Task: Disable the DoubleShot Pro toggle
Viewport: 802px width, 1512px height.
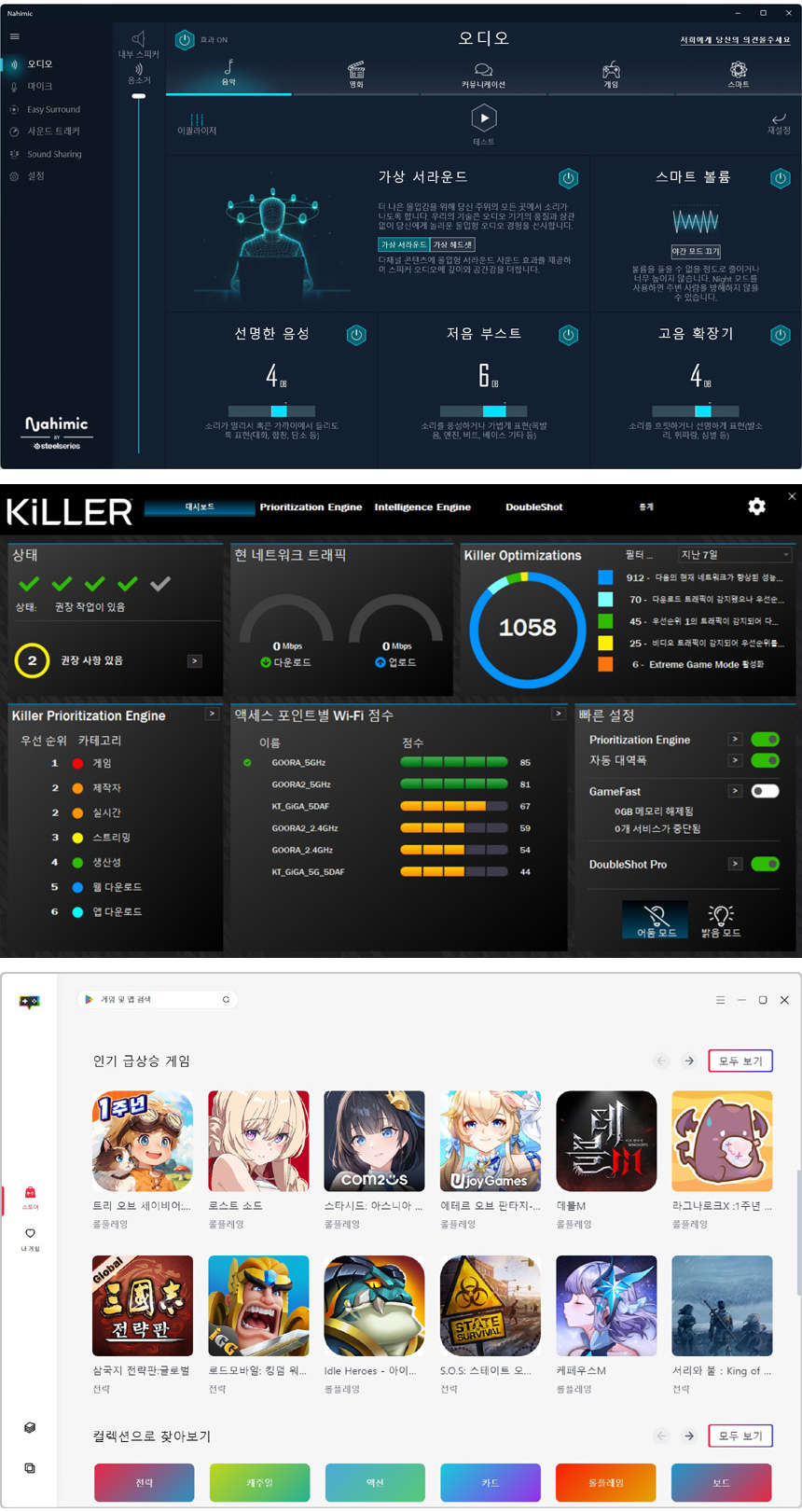Action: [x=765, y=864]
